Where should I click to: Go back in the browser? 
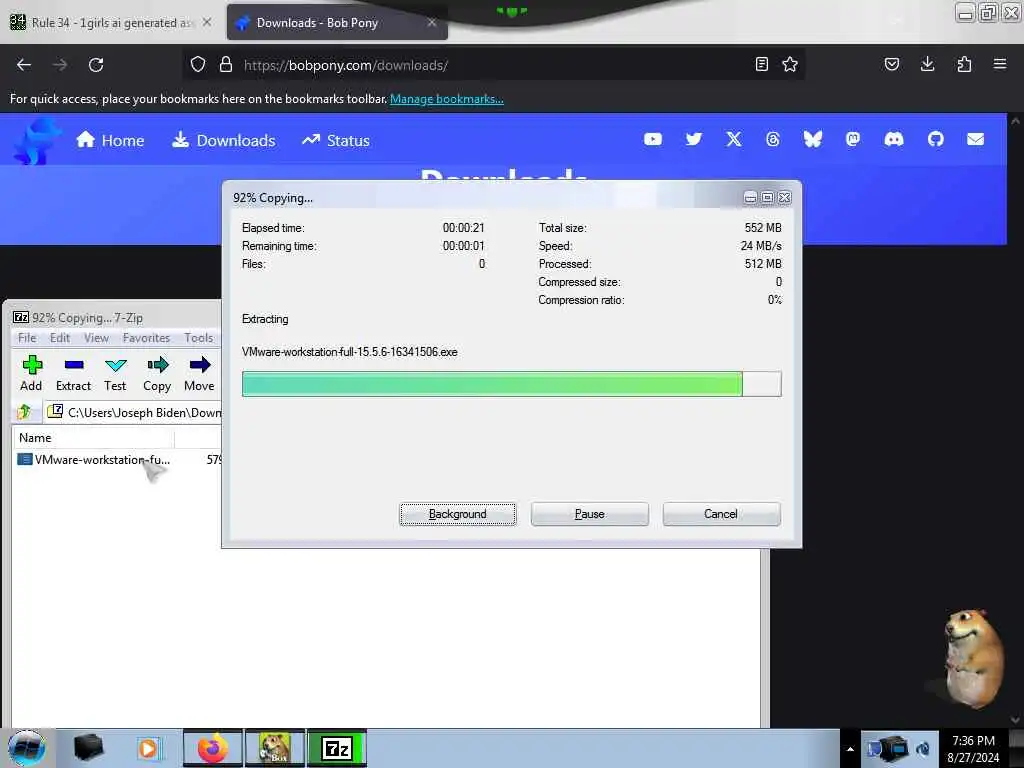(24, 65)
